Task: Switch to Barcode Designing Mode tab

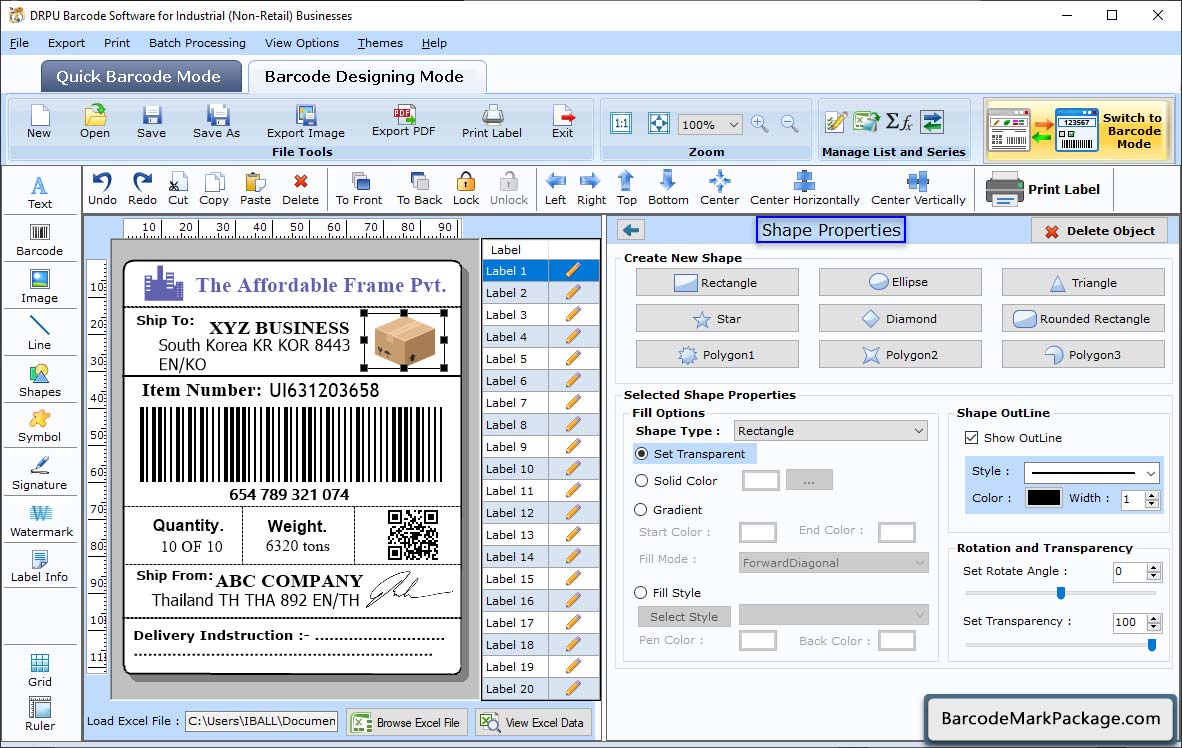Action: 365,76
